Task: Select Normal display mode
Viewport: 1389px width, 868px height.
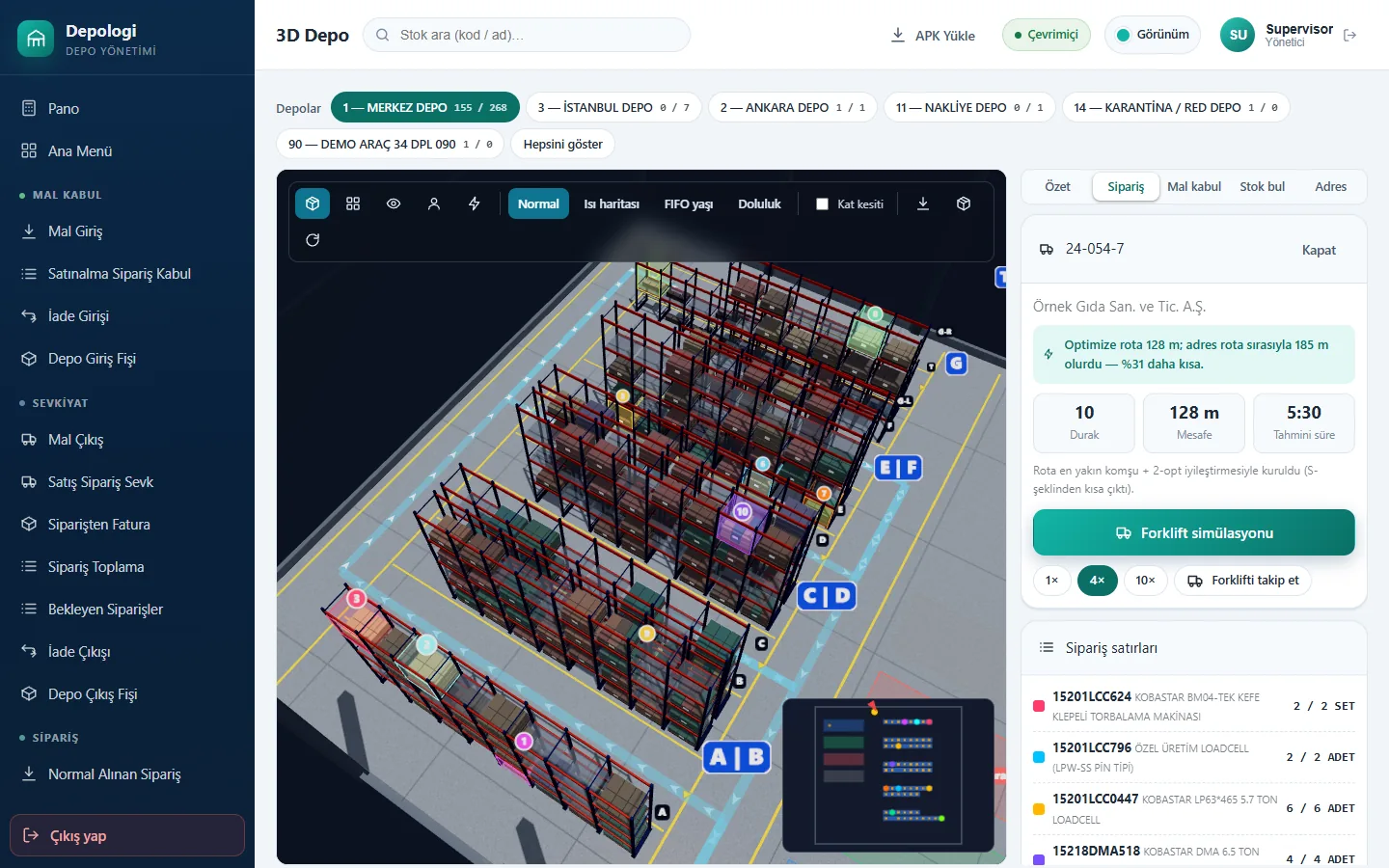Action: (x=538, y=203)
